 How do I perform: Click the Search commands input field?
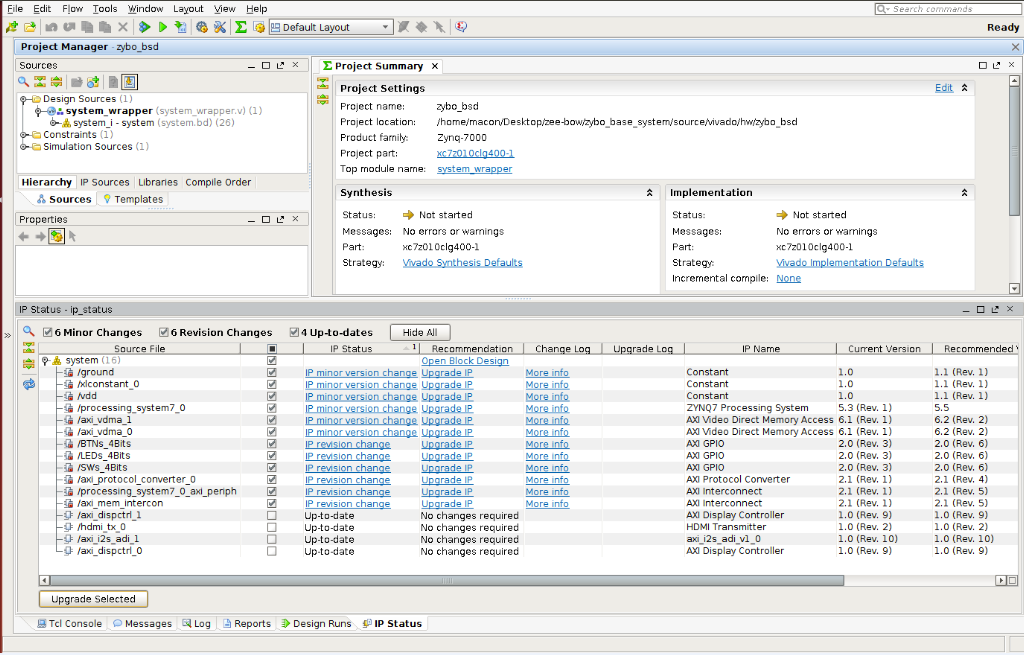pos(948,8)
